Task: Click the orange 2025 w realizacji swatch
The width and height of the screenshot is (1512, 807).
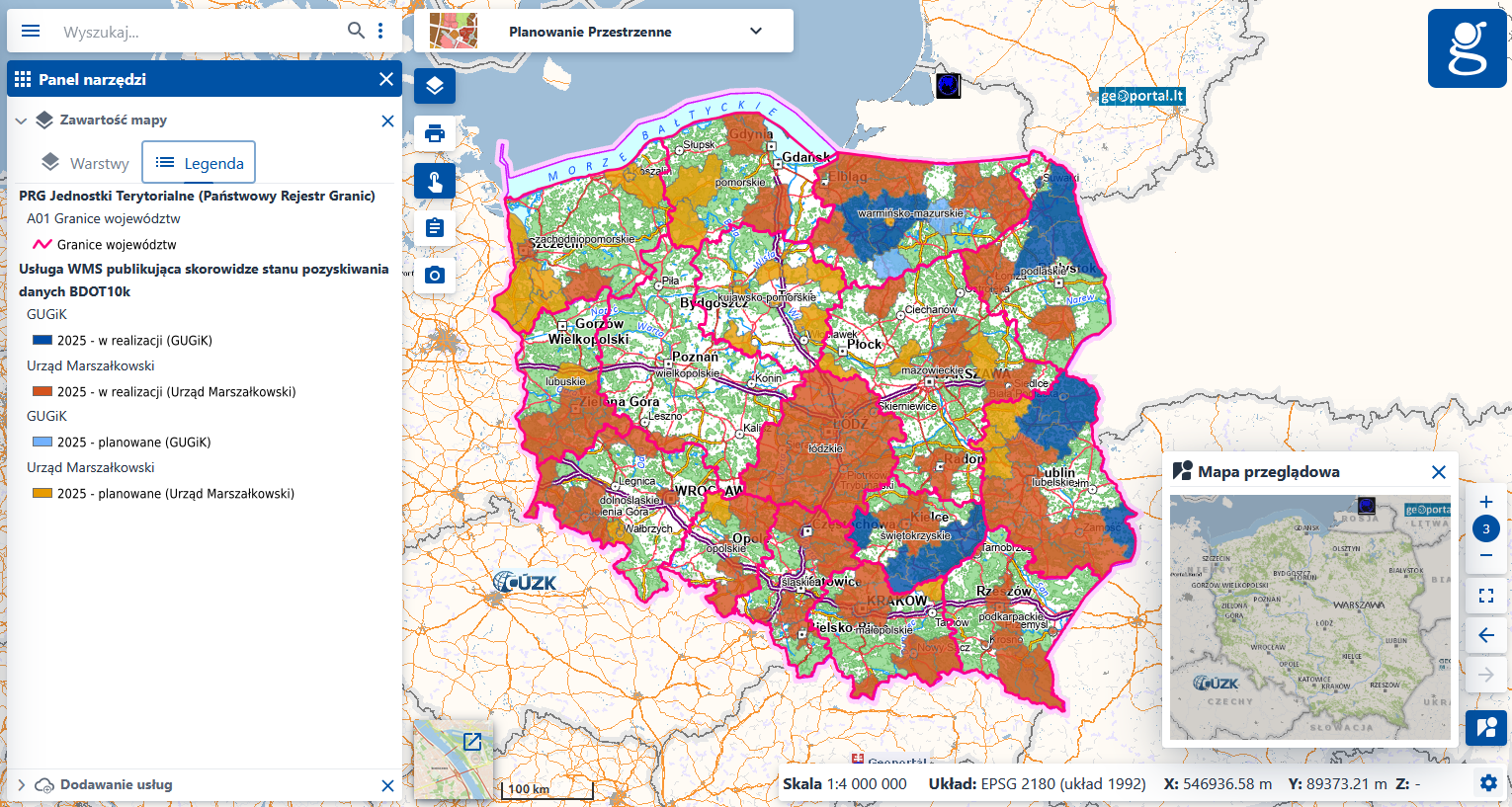Action: (x=42, y=391)
